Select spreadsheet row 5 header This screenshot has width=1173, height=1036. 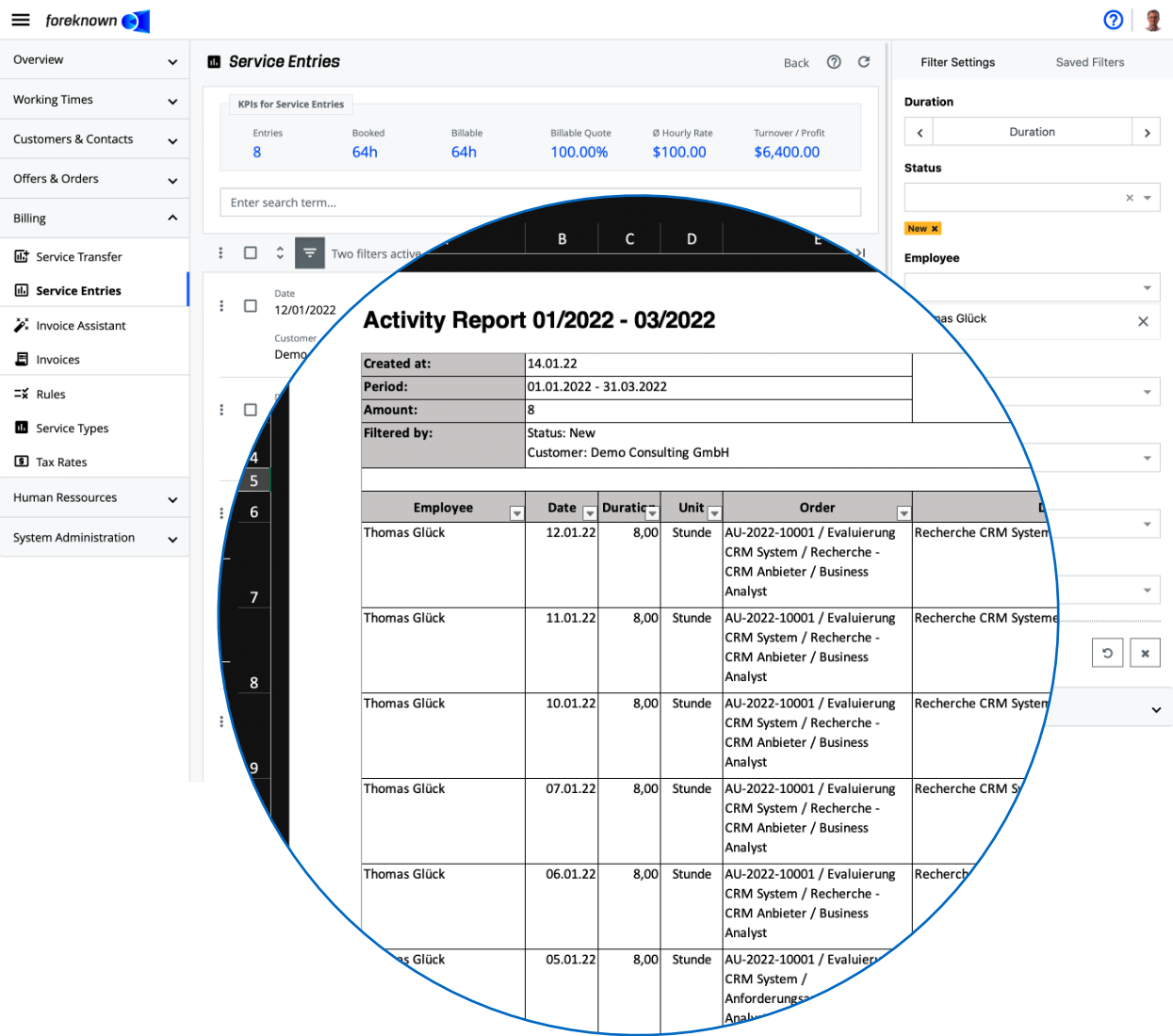[x=254, y=480]
